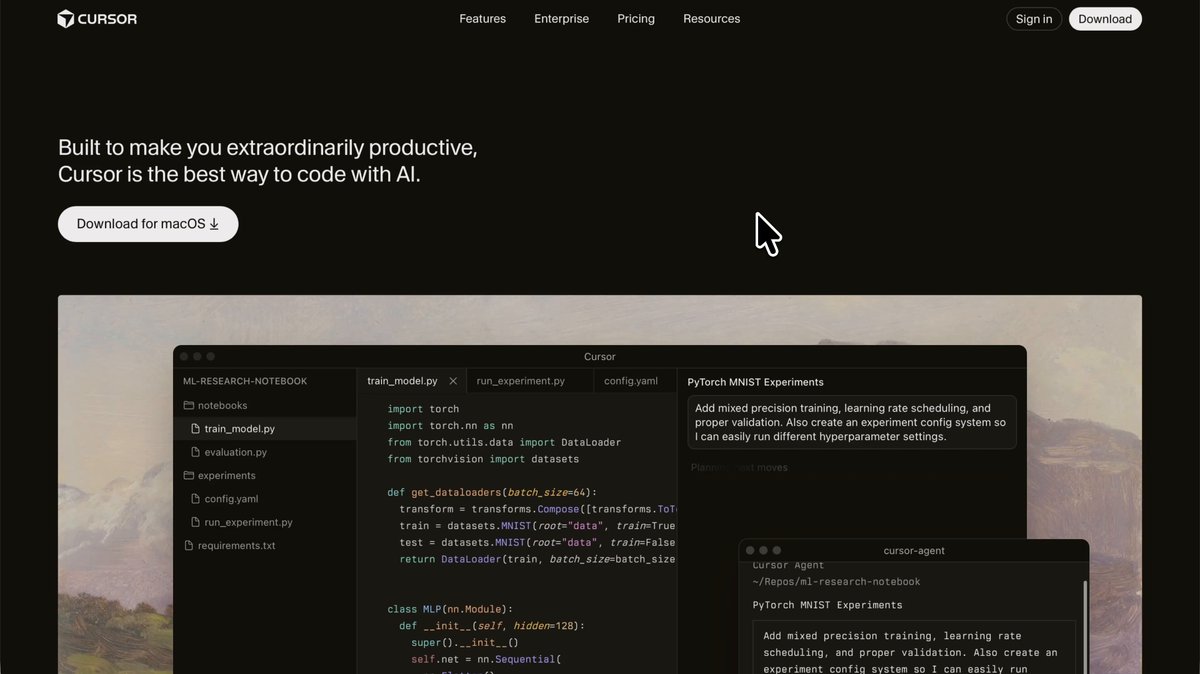This screenshot has height=674, width=1200.
Task: Click the Cursor logo icon
Action: [x=64, y=18]
